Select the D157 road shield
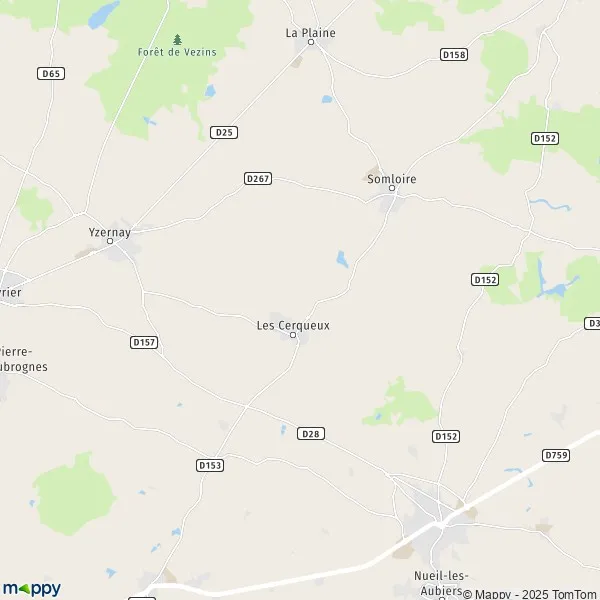The height and width of the screenshot is (600, 600). pos(144,342)
